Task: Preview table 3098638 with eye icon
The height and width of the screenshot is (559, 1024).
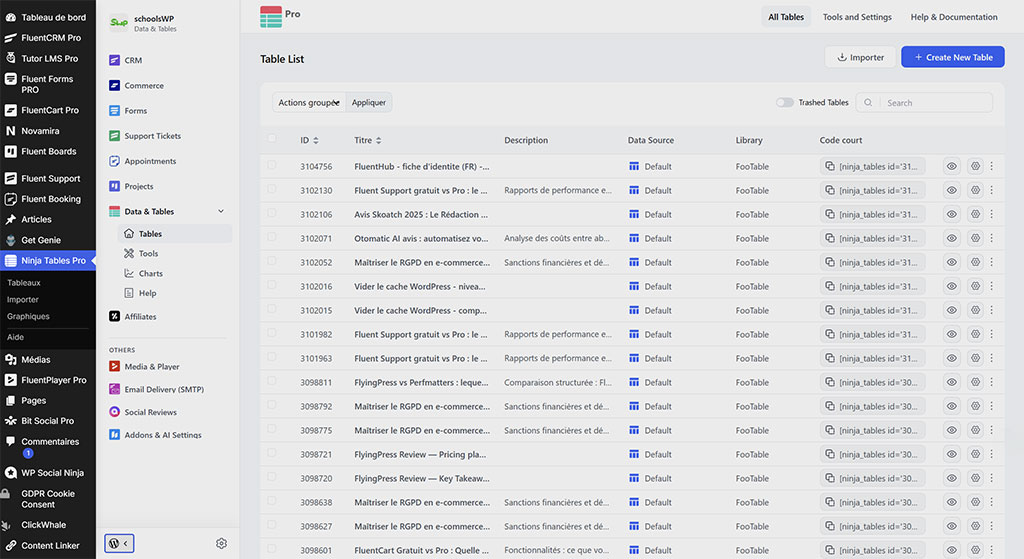Action: [x=952, y=502]
